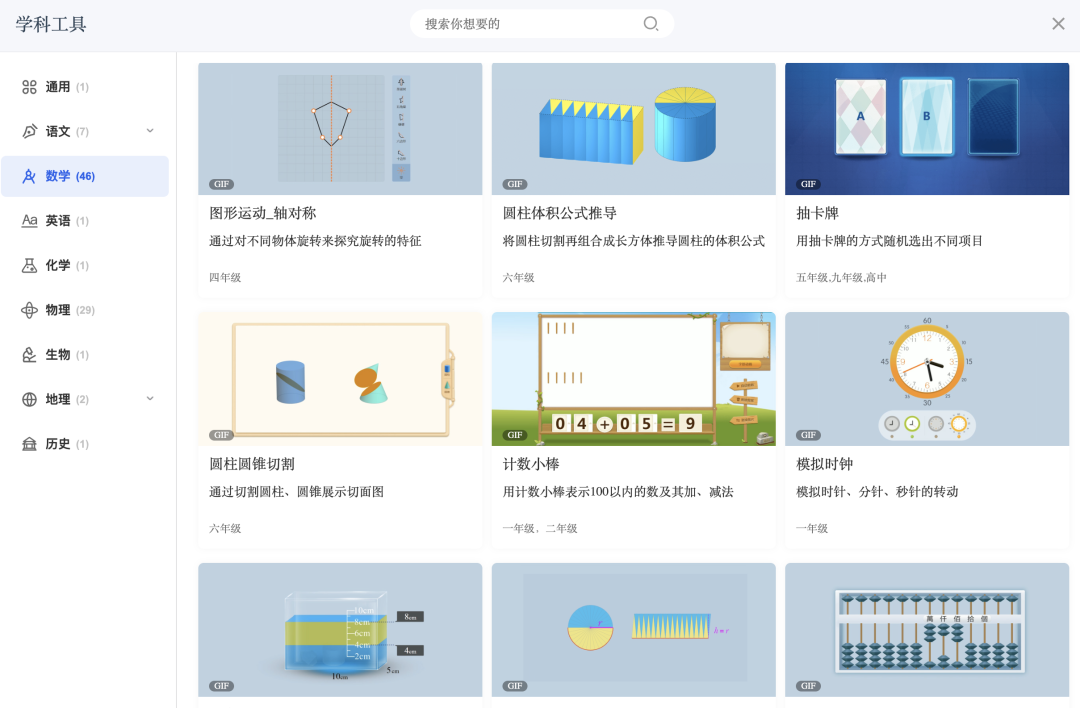Expand the 地理 category chevron

pos(150,398)
